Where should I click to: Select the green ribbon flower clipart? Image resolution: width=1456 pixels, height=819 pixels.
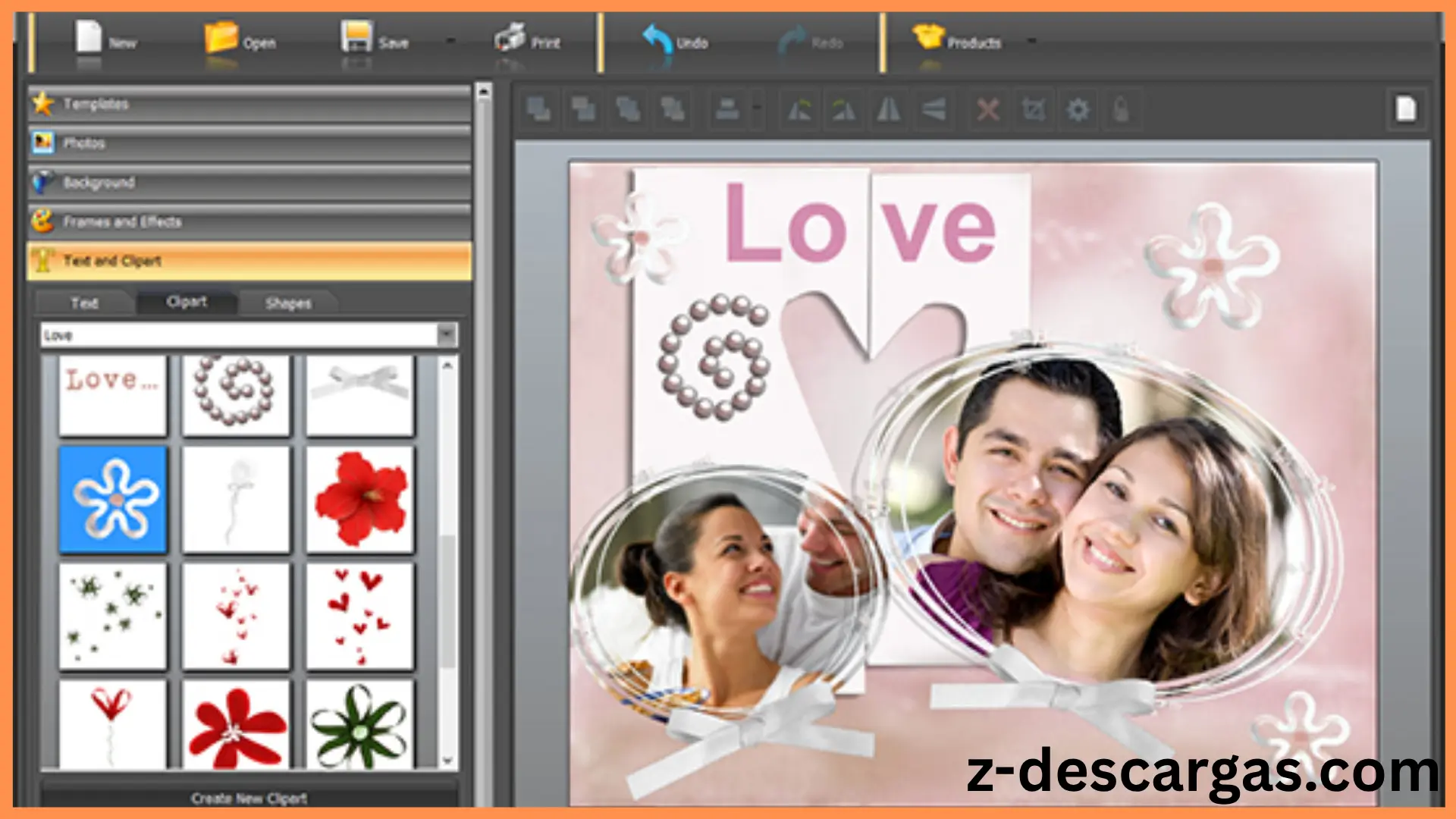coord(360,724)
